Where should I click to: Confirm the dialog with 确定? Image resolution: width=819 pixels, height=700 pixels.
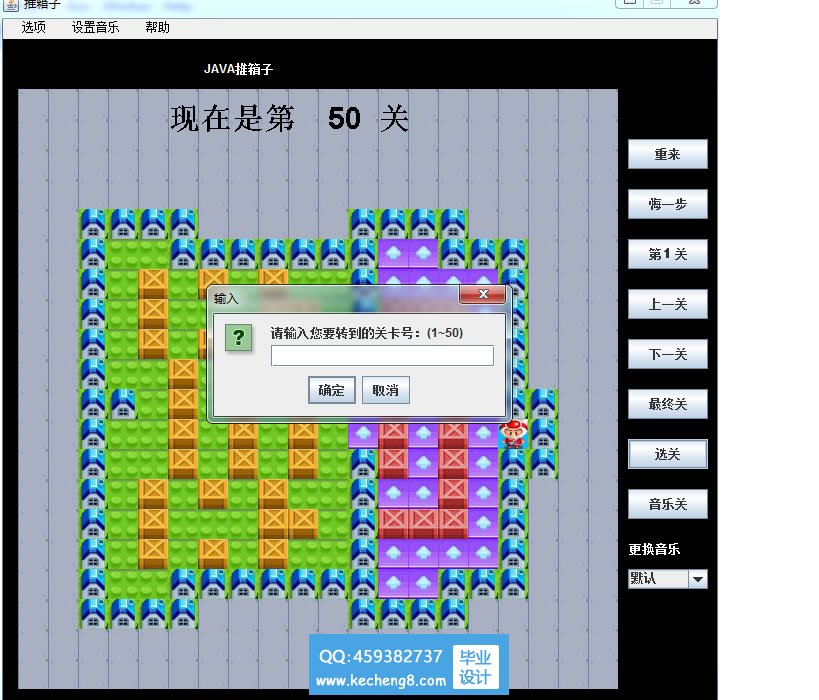332,390
